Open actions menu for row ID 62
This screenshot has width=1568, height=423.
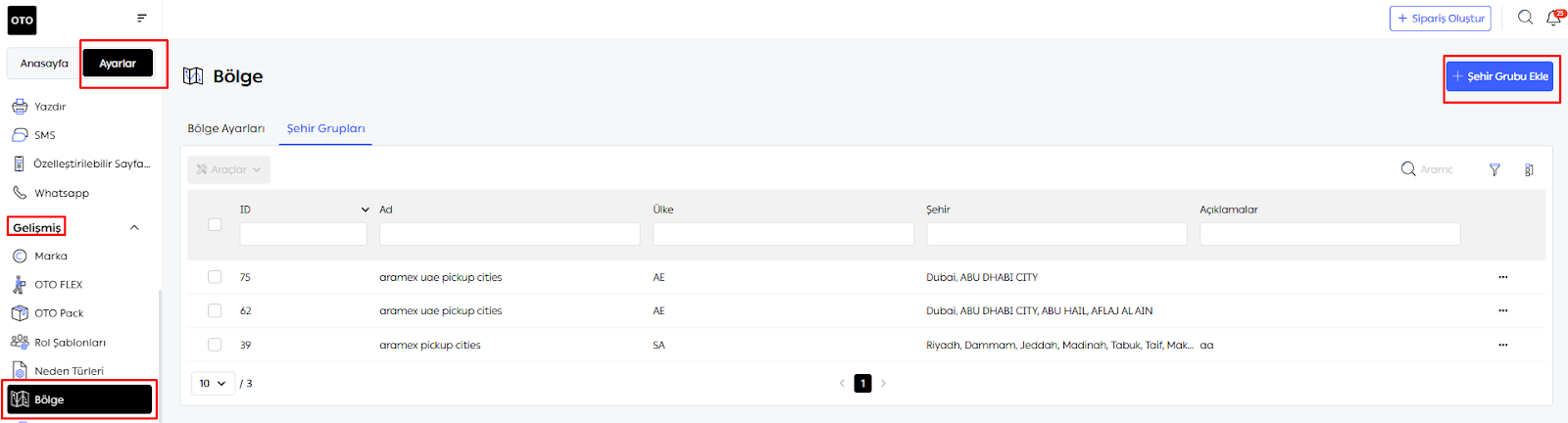point(1502,310)
